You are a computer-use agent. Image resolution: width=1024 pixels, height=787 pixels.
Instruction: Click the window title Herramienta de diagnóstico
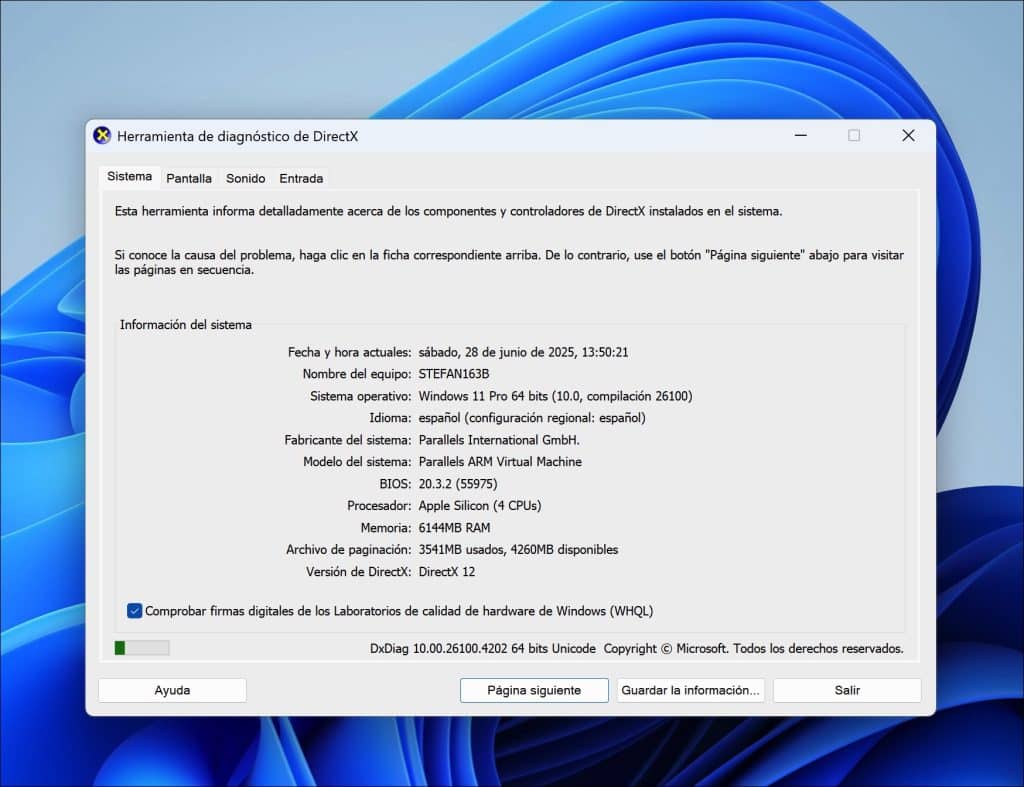point(238,137)
